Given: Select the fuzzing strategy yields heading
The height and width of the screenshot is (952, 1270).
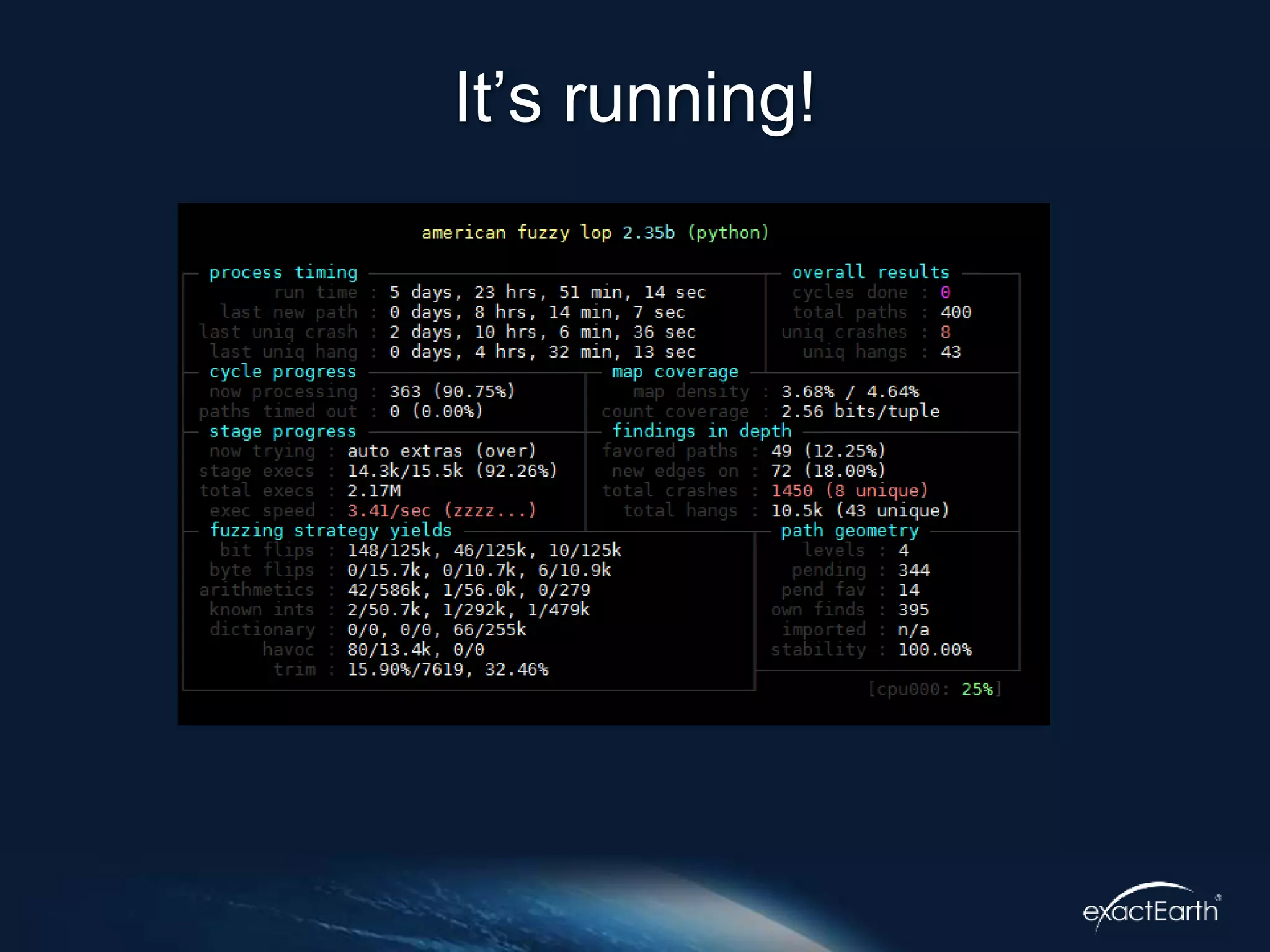Looking at the screenshot, I should pos(331,531).
